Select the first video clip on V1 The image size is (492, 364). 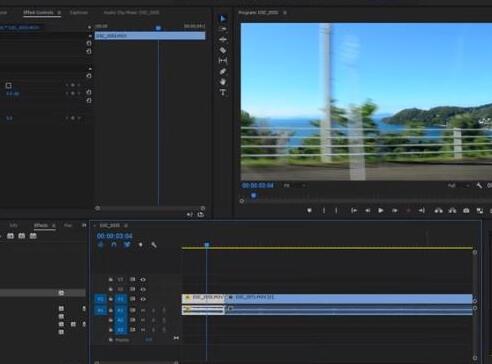[203, 298]
